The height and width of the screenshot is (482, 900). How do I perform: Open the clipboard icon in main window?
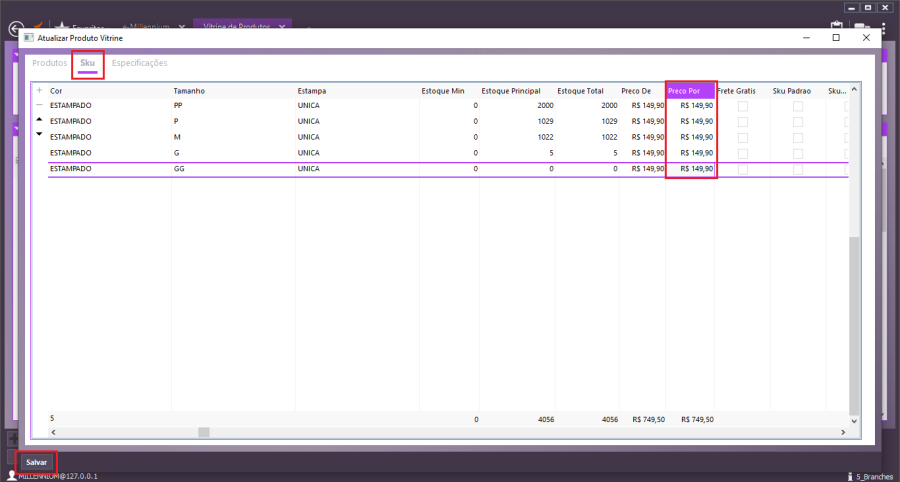[x=836, y=26]
